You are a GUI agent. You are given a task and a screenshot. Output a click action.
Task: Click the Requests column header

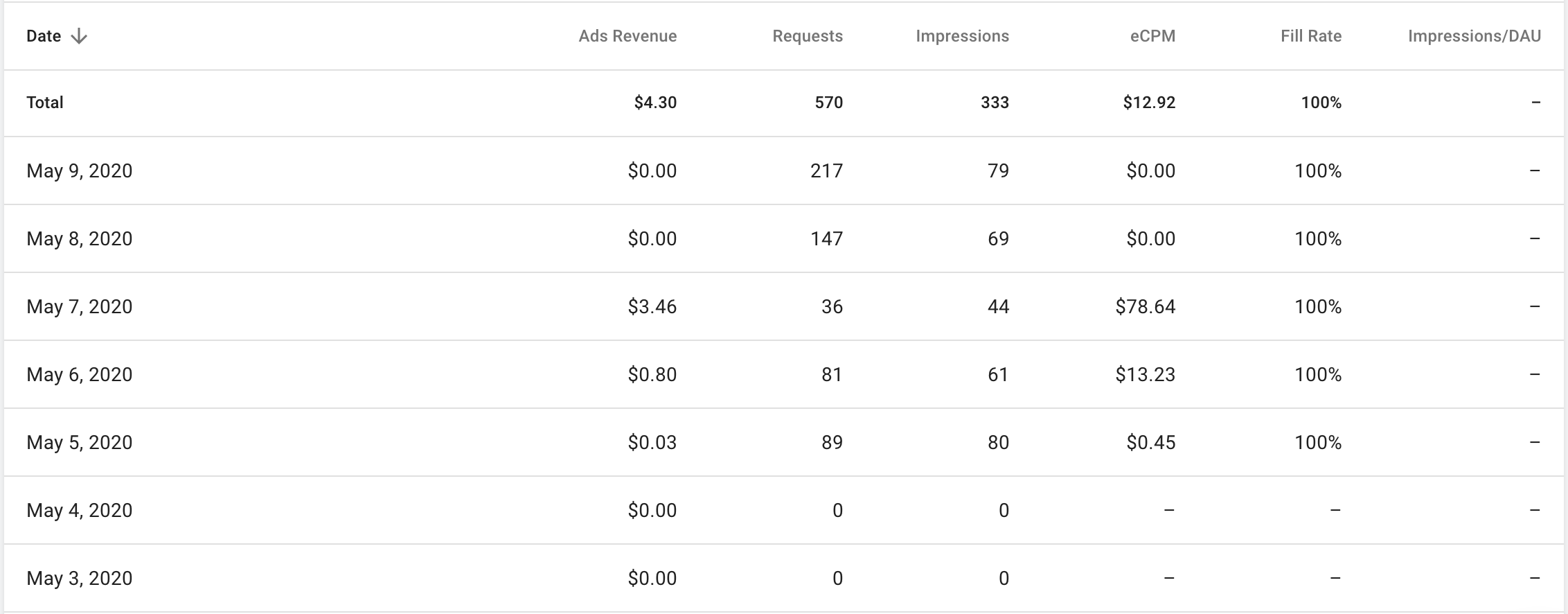[x=808, y=37]
